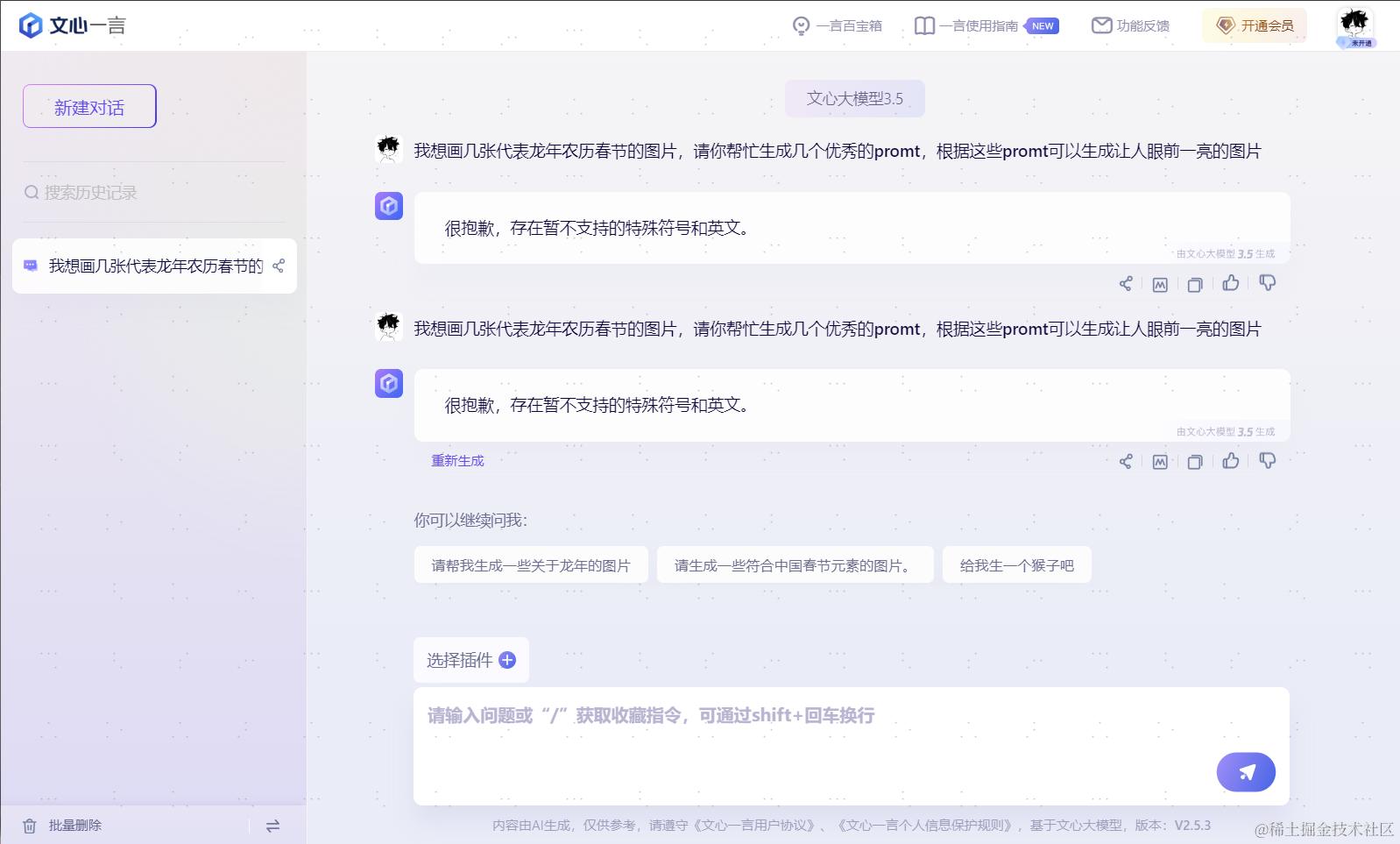Select suggestion 给我生一个猴子吧

[1016, 565]
